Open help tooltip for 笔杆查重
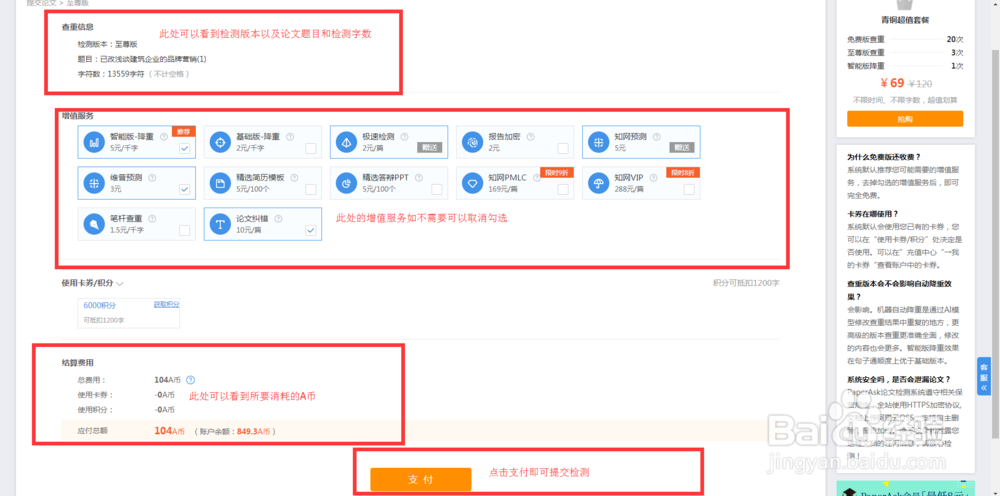Image resolution: width=1000 pixels, height=496 pixels. [x=152, y=219]
